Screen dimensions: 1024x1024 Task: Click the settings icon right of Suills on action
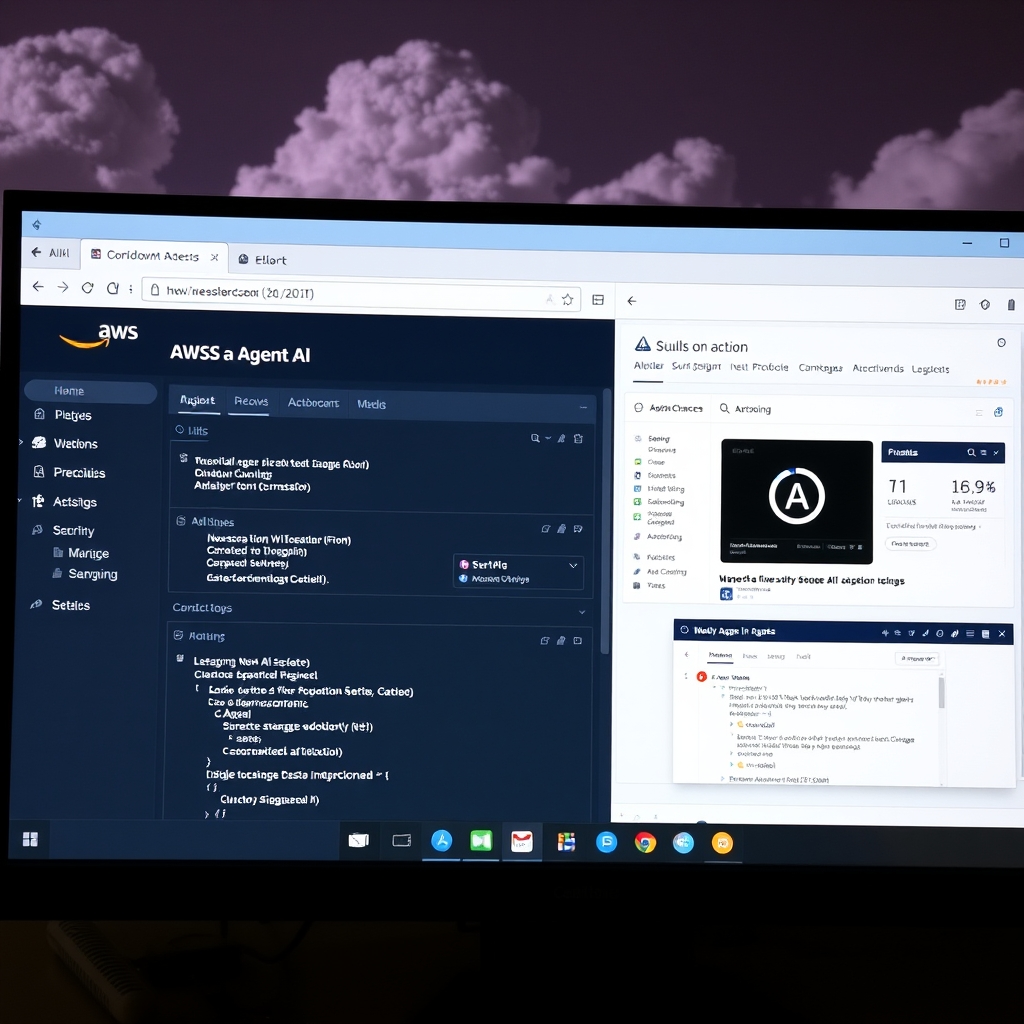point(1001,343)
